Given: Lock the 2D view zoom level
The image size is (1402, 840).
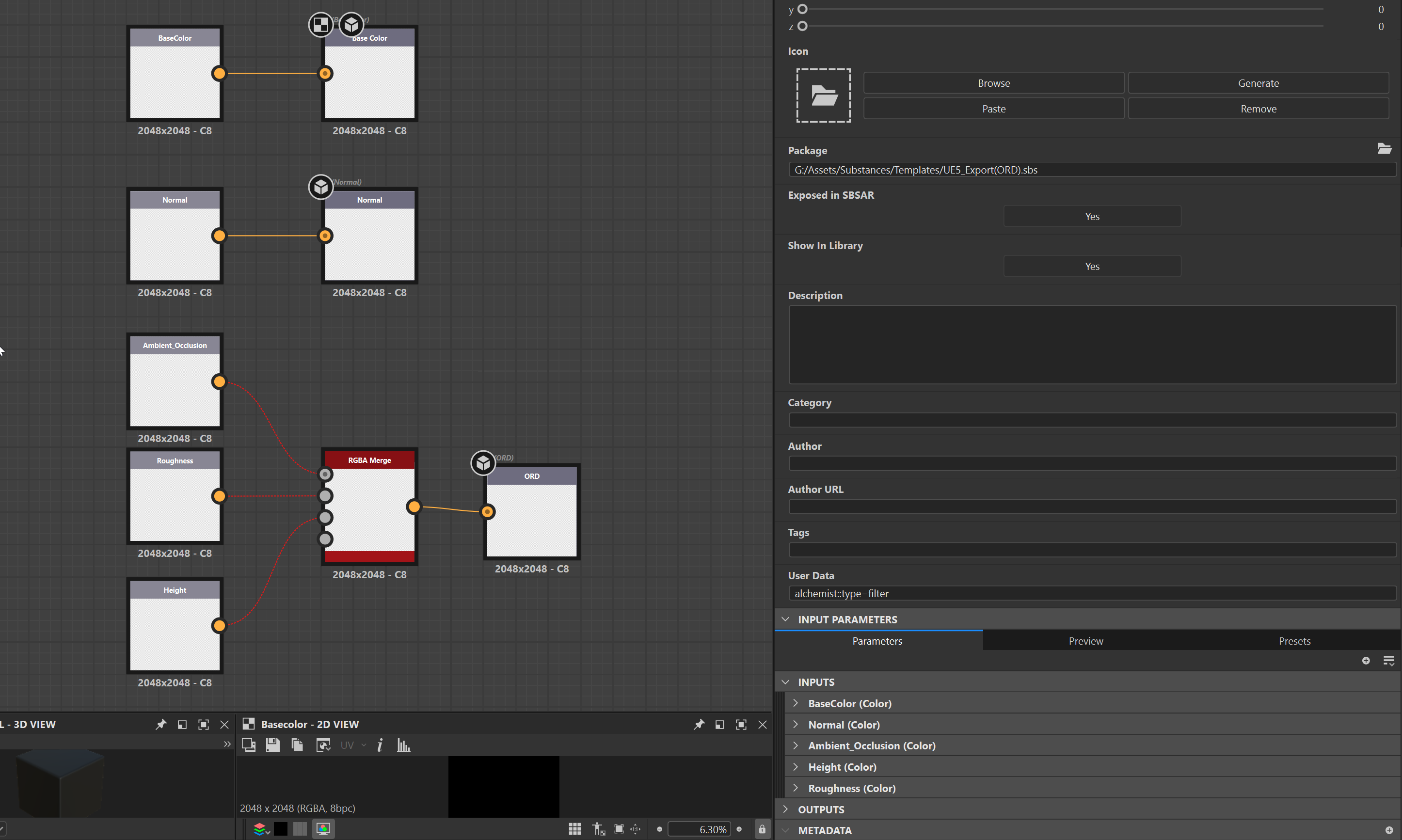Looking at the screenshot, I should click(763, 829).
